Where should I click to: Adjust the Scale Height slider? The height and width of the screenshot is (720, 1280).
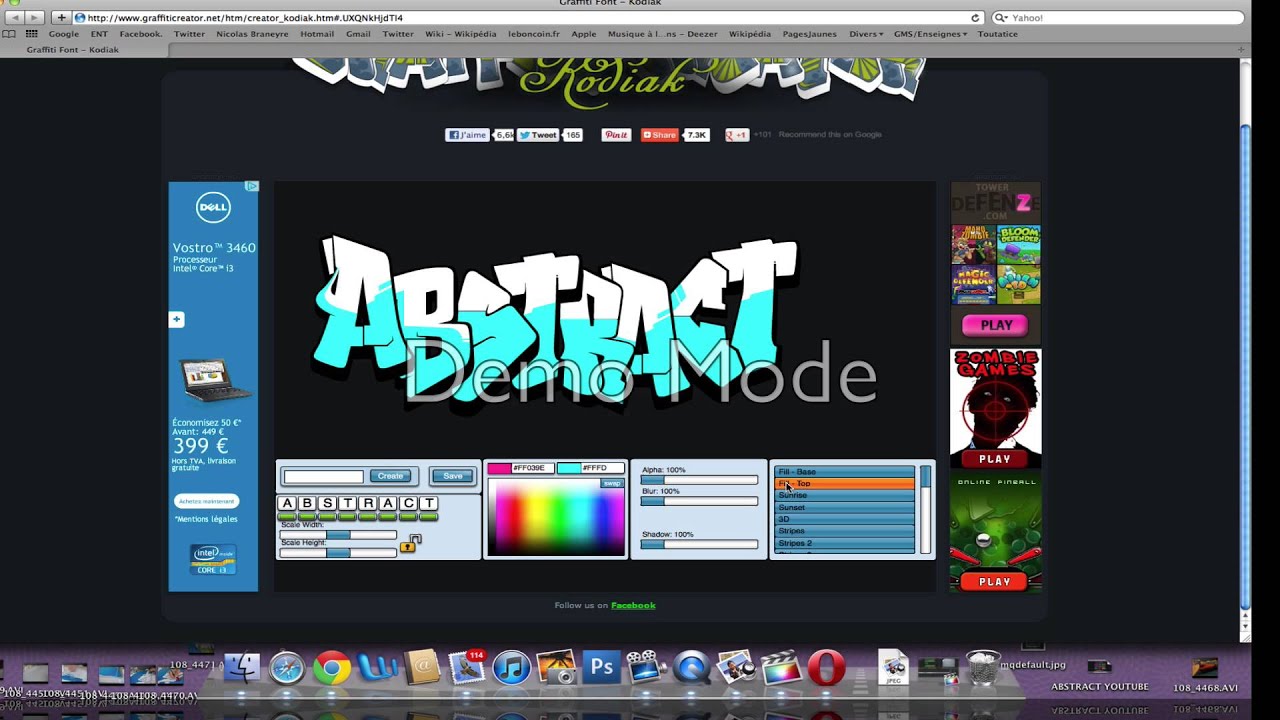[338, 553]
